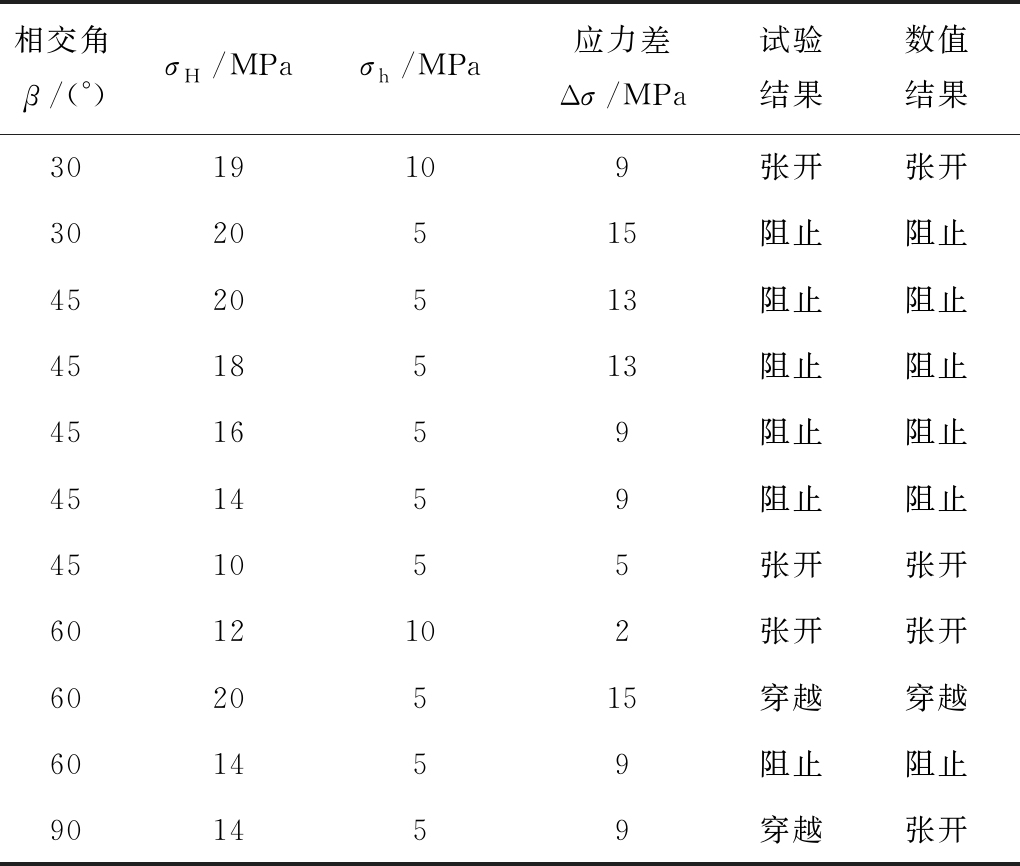Image resolution: width=1020 pixels, height=866 pixels.
Task: Select 穿越 test result where σH is 20
Action: 791,697
